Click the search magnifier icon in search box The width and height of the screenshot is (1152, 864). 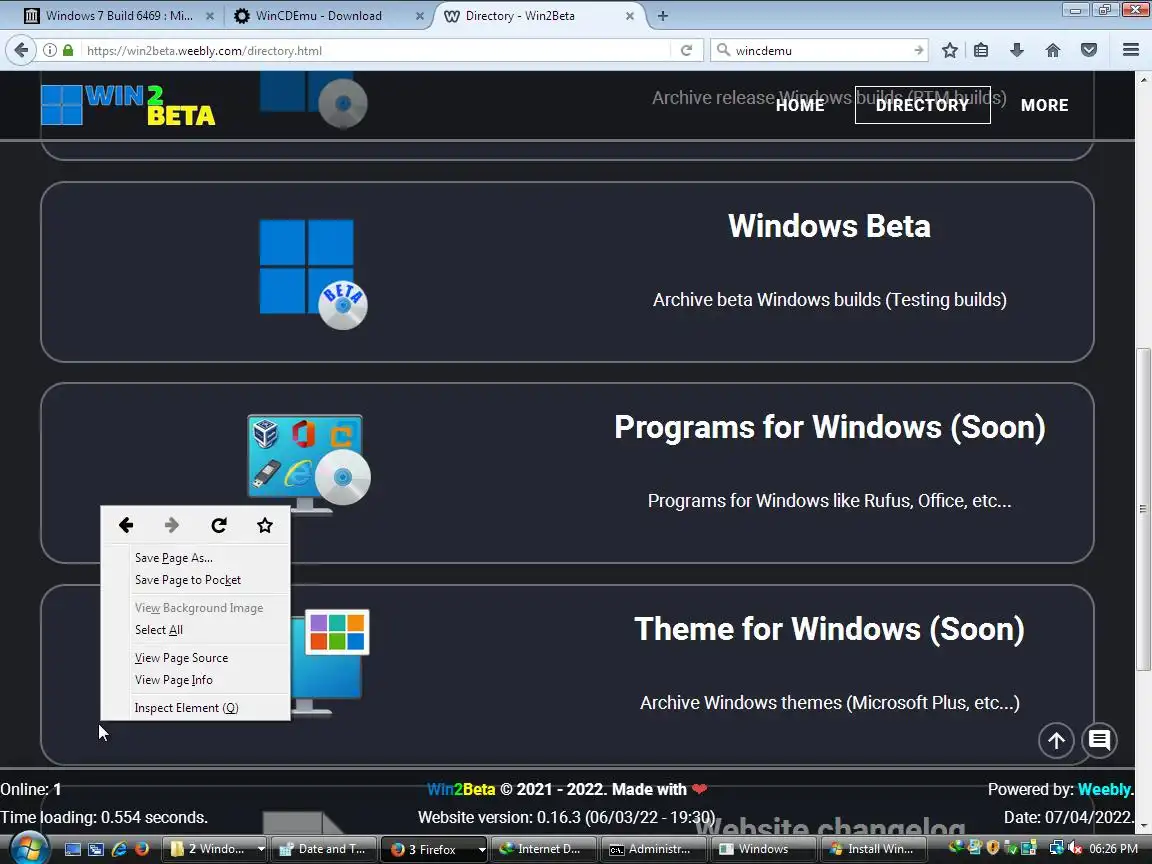723,50
